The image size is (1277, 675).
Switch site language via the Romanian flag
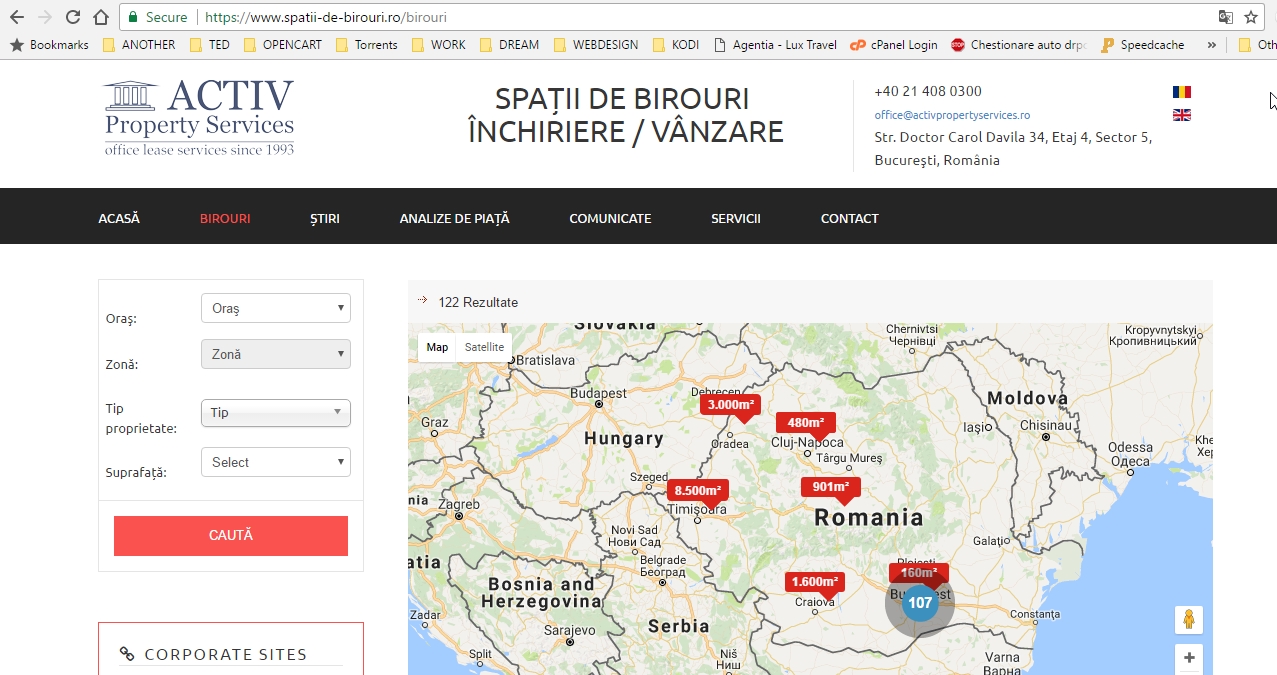pyautogui.click(x=1181, y=92)
